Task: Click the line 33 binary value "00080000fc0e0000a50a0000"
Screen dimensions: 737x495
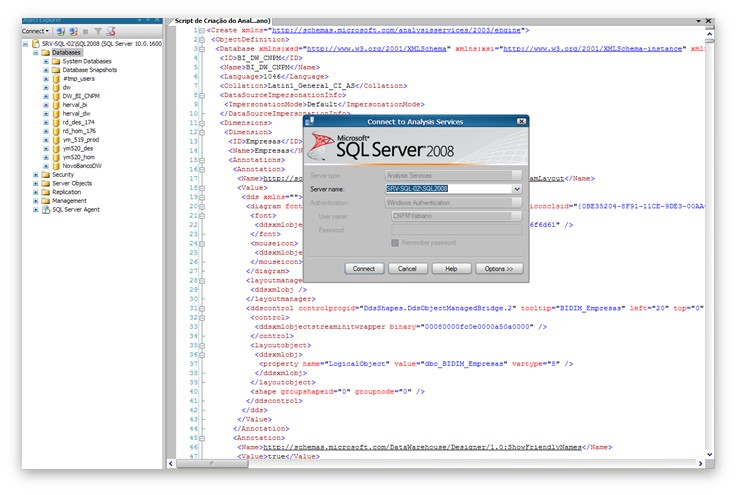Action: click(477, 327)
